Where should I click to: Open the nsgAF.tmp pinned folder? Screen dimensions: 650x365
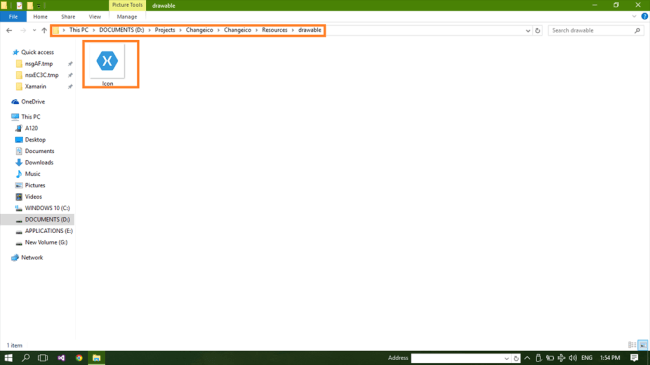point(39,64)
